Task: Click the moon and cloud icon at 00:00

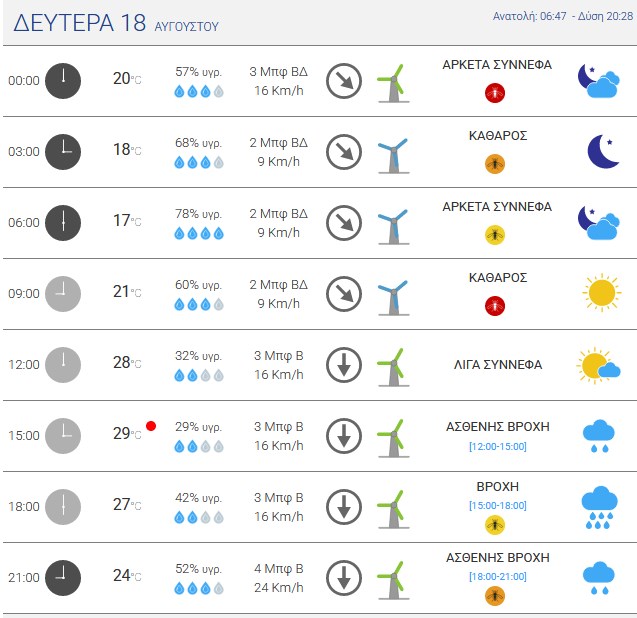Action: click(599, 80)
